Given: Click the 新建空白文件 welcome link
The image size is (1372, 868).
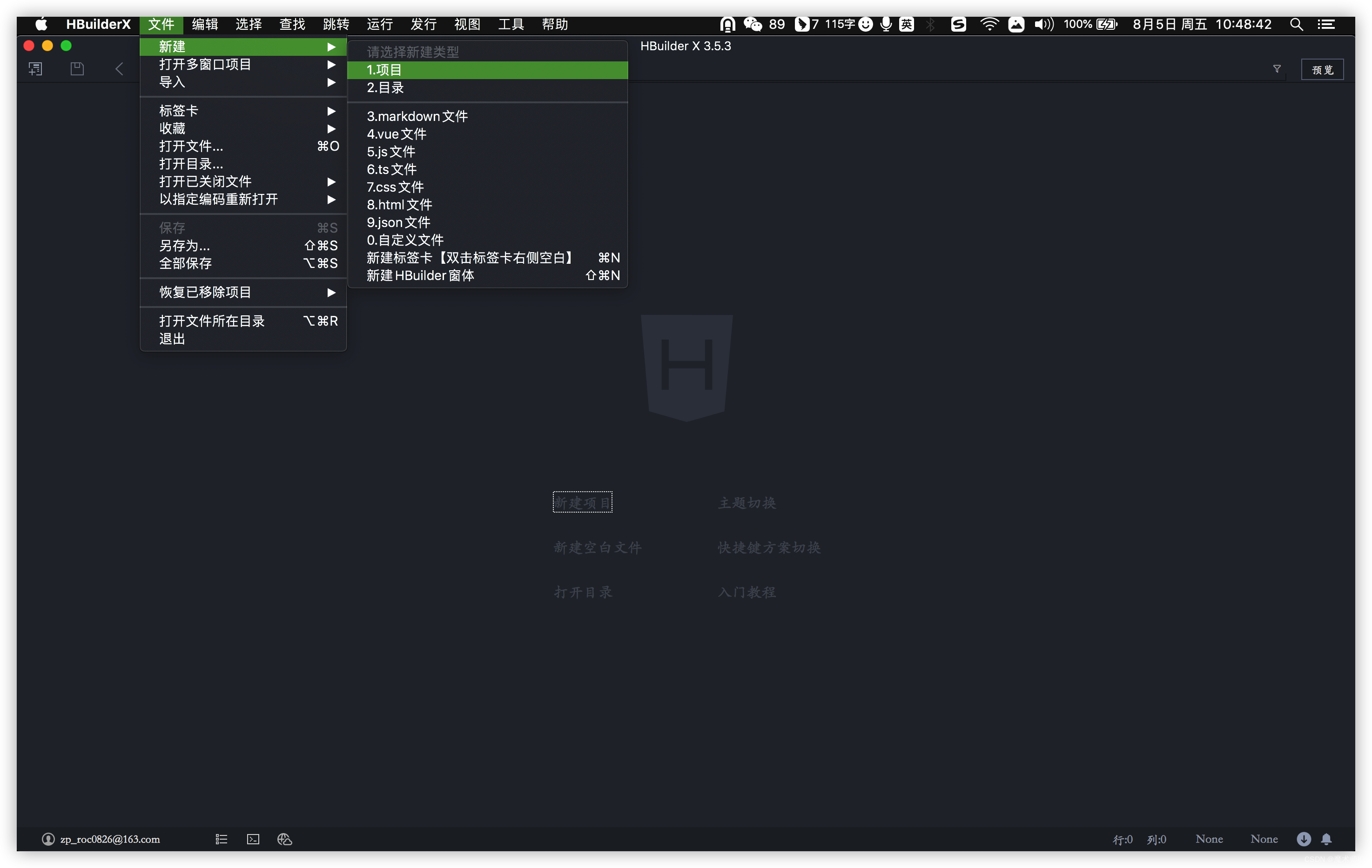Looking at the screenshot, I should click(x=597, y=548).
